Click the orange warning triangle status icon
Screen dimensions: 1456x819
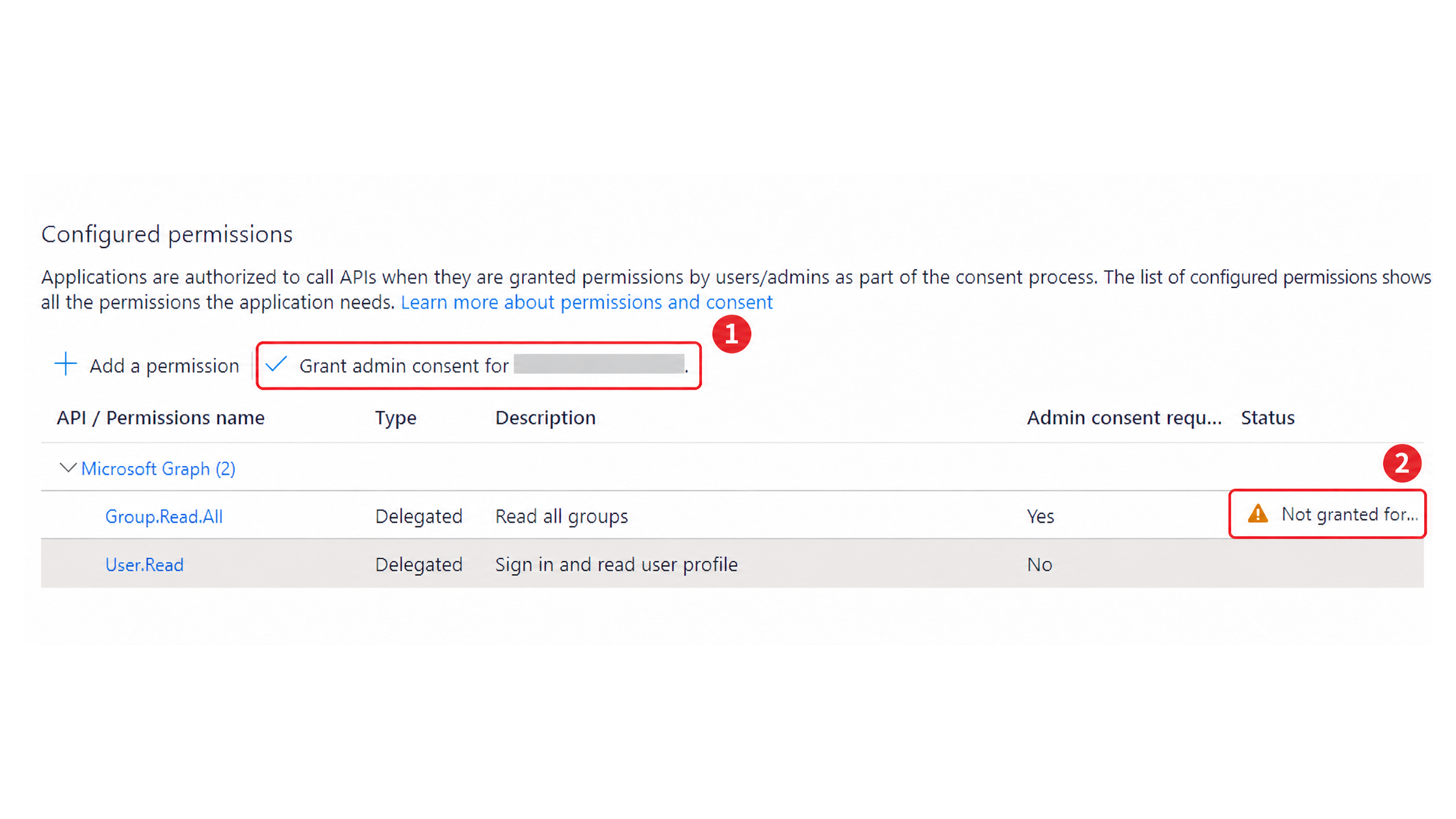pyautogui.click(x=1258, y=513)
